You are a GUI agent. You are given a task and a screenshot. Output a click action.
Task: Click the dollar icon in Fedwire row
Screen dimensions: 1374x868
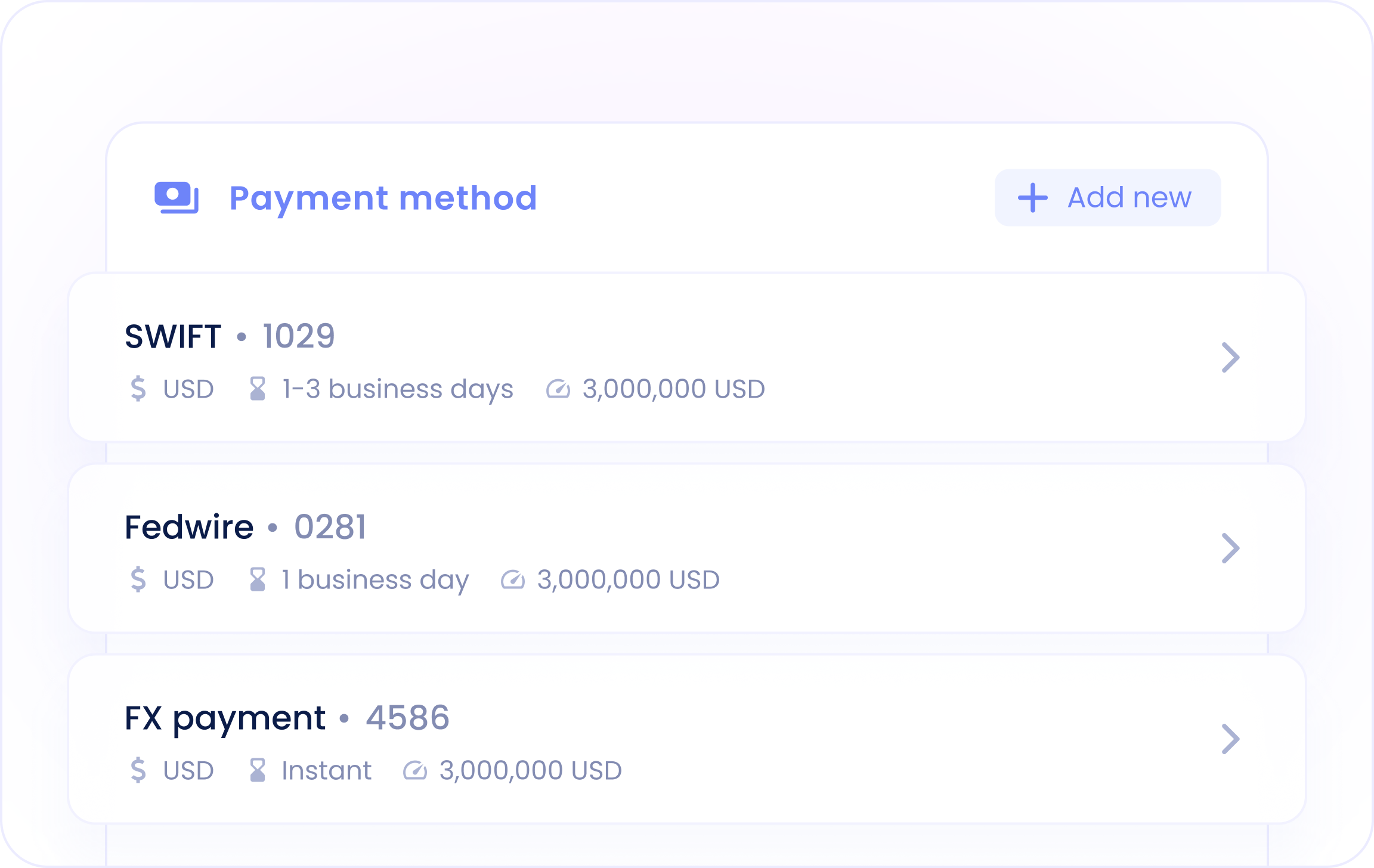tap(138, 579)
